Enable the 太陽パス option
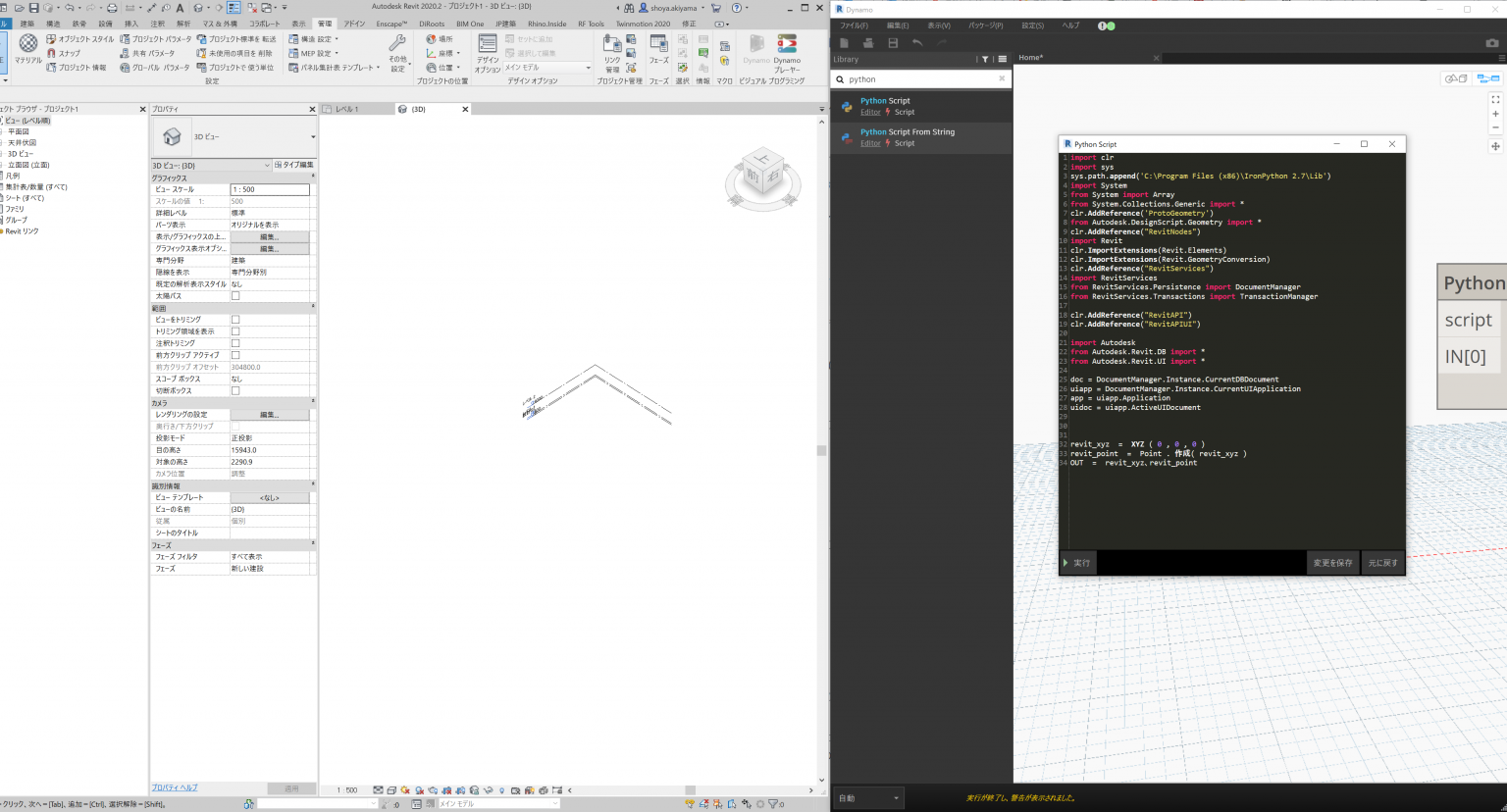 click(x=235, y=295)
